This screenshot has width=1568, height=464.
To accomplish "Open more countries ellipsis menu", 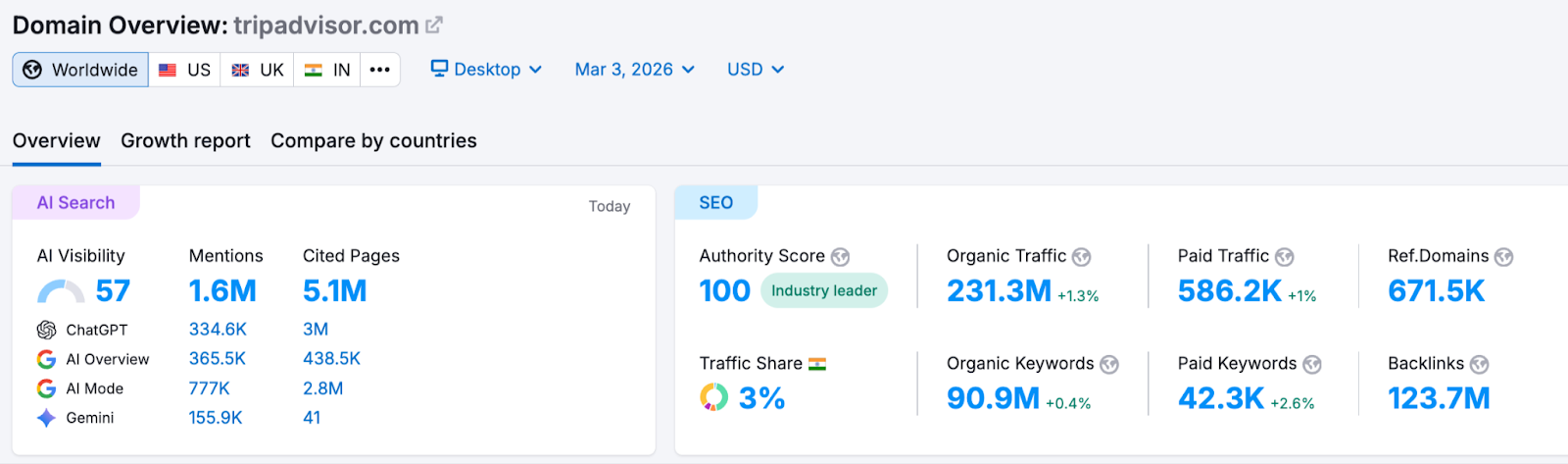I will point(380,70).
